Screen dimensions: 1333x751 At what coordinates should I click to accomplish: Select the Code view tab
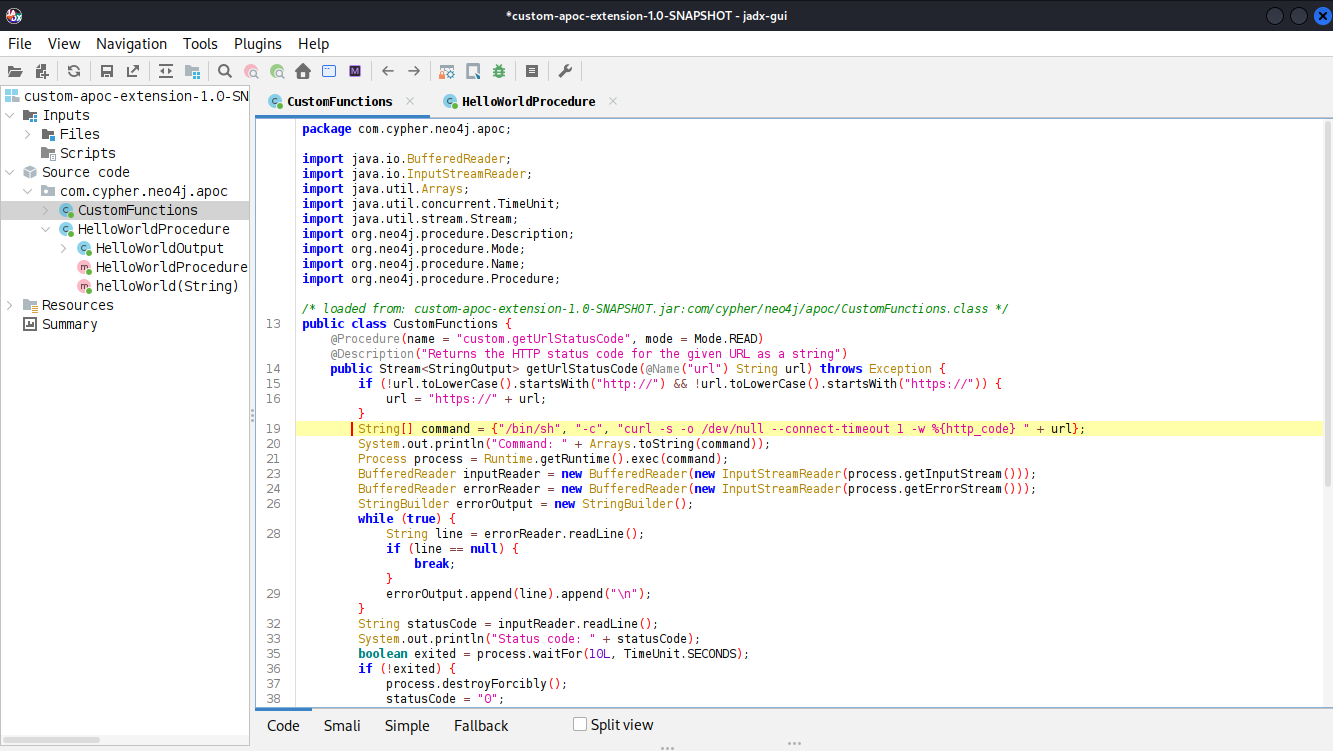click(x=283, y=726)
